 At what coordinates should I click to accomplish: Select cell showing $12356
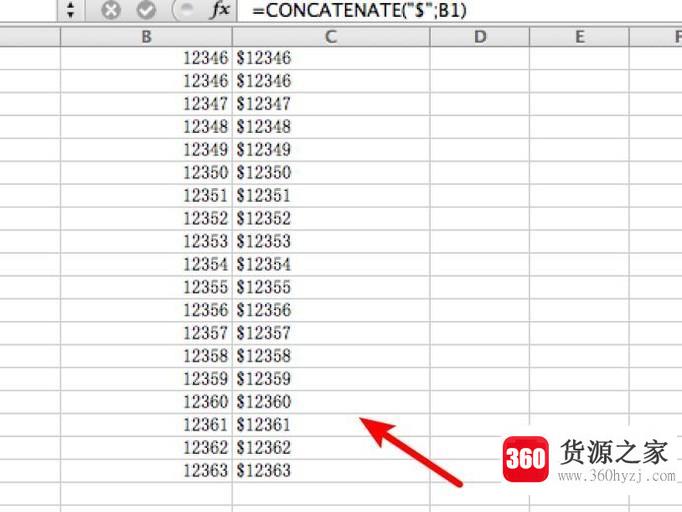331,310
